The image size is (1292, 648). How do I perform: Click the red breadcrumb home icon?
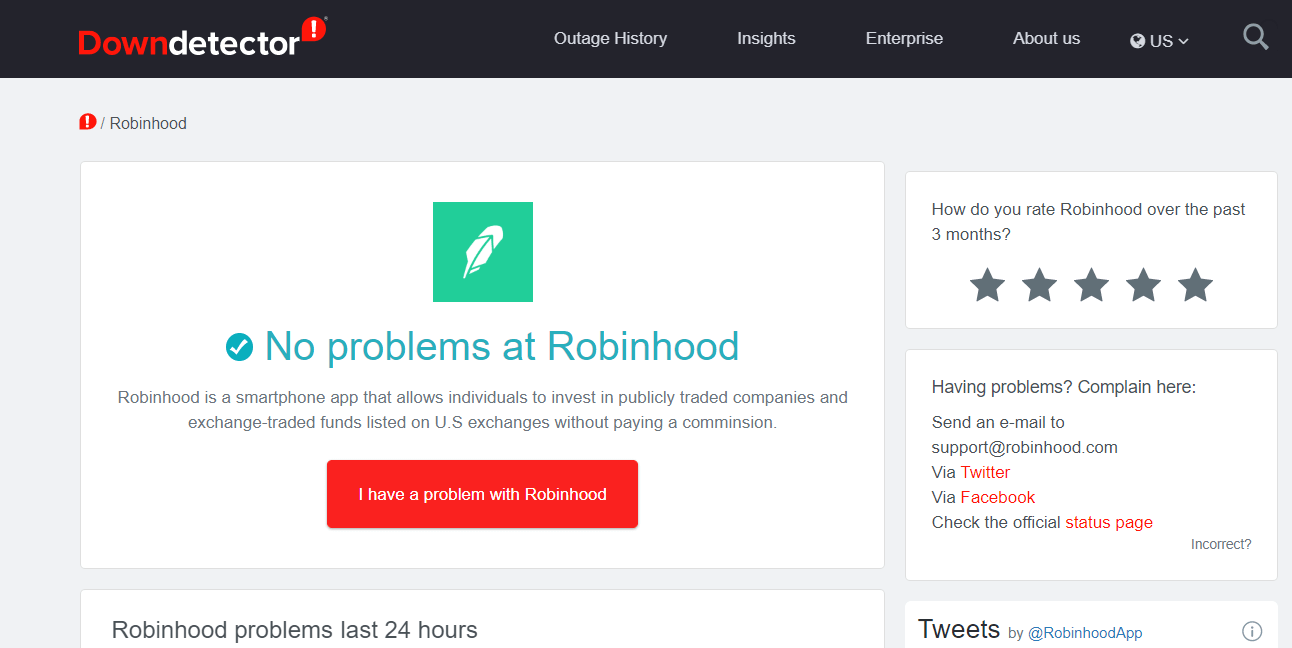click(x=88, y=122)
